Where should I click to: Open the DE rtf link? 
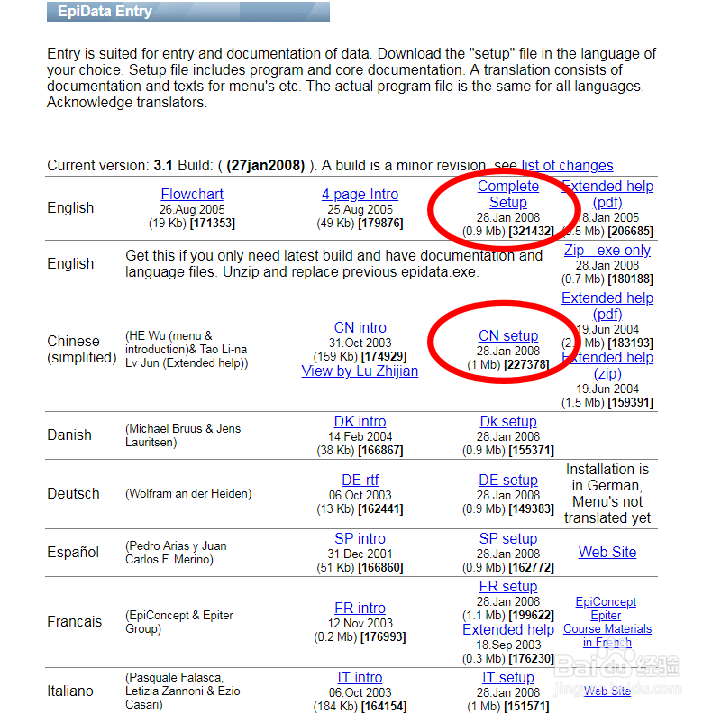[x=360, y=480]
